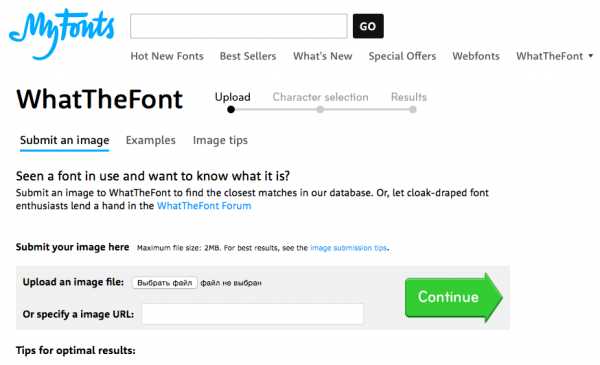The height and width of the screenshot is (365, 600).
Task: Click the Upload an image file label
Action: coord(73,282)
